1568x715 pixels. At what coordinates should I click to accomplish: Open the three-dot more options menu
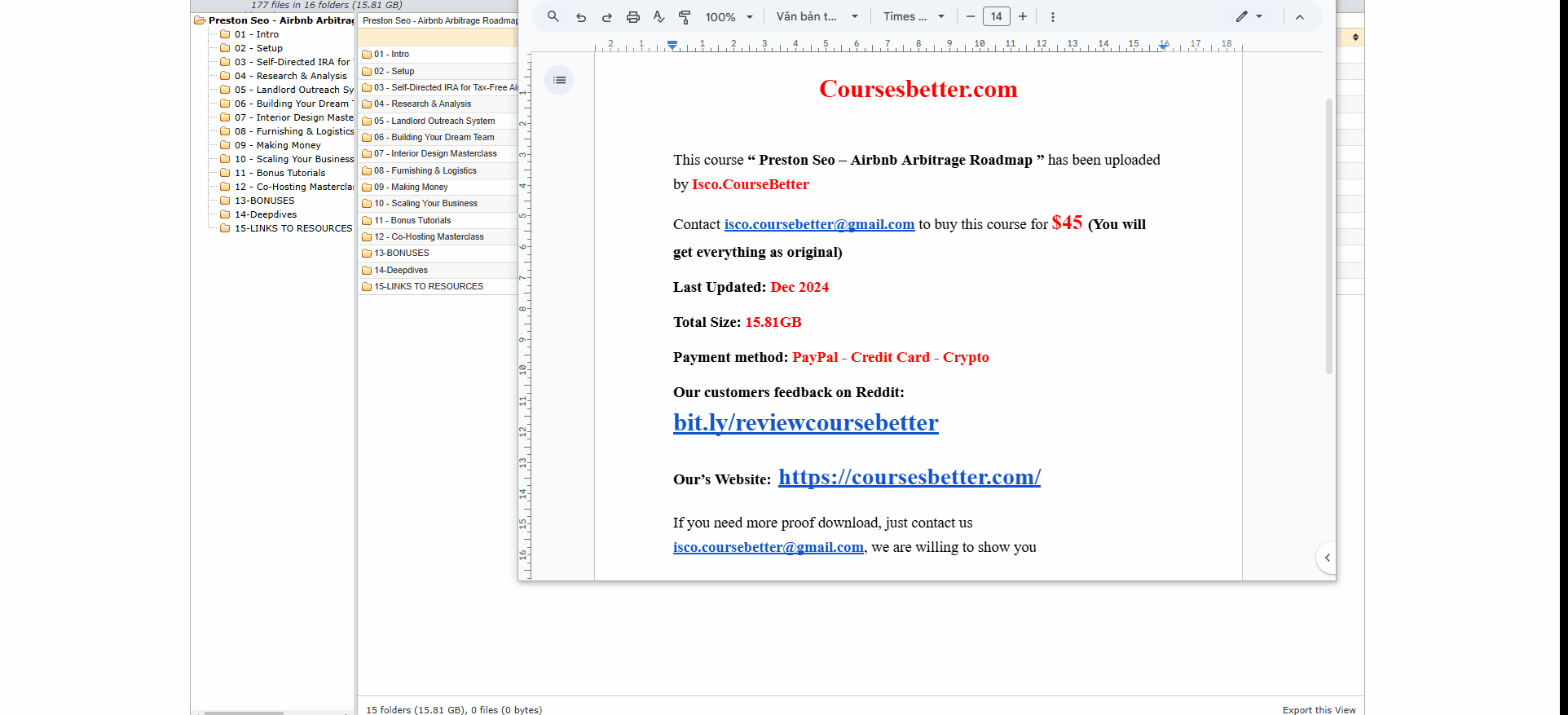(x=1052, y=17)
